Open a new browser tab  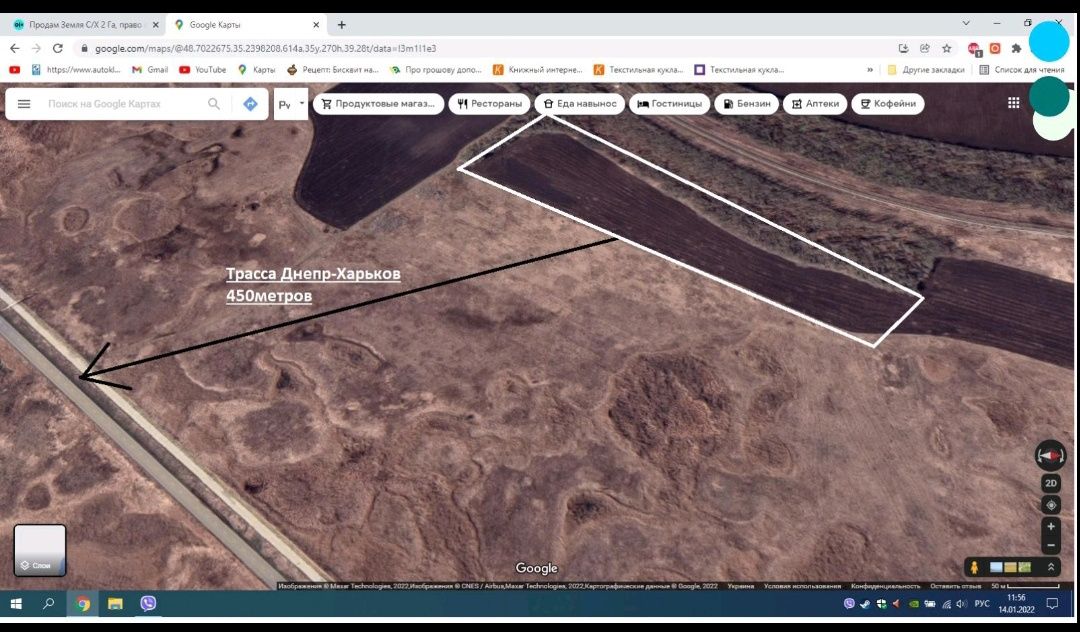(342, 25)
